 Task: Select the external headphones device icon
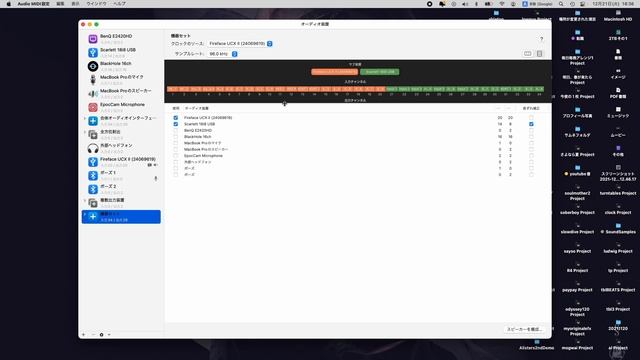[x=93, y=148]
